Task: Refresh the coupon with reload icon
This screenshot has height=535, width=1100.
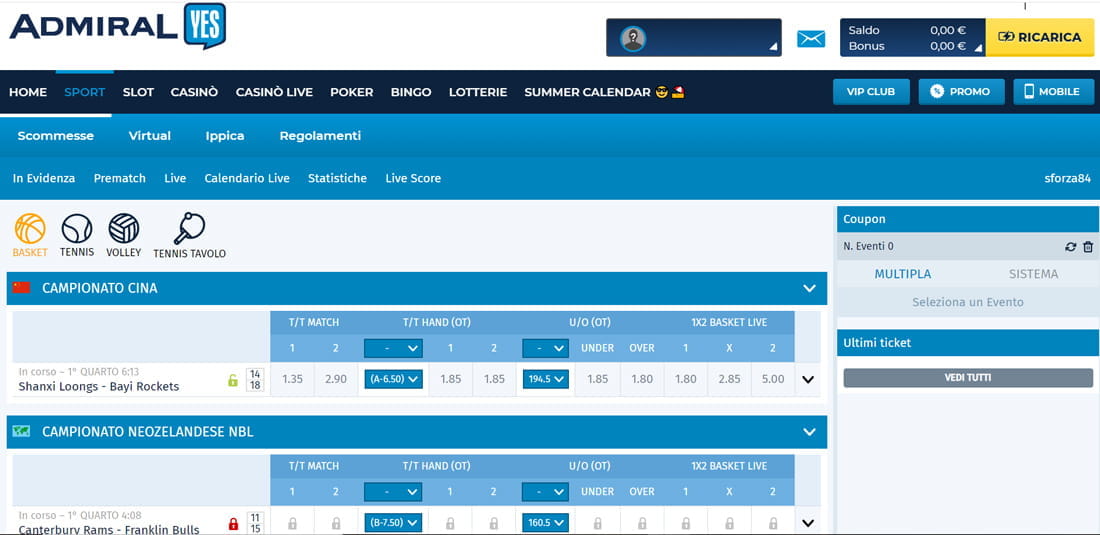Action: [1071, 247]
